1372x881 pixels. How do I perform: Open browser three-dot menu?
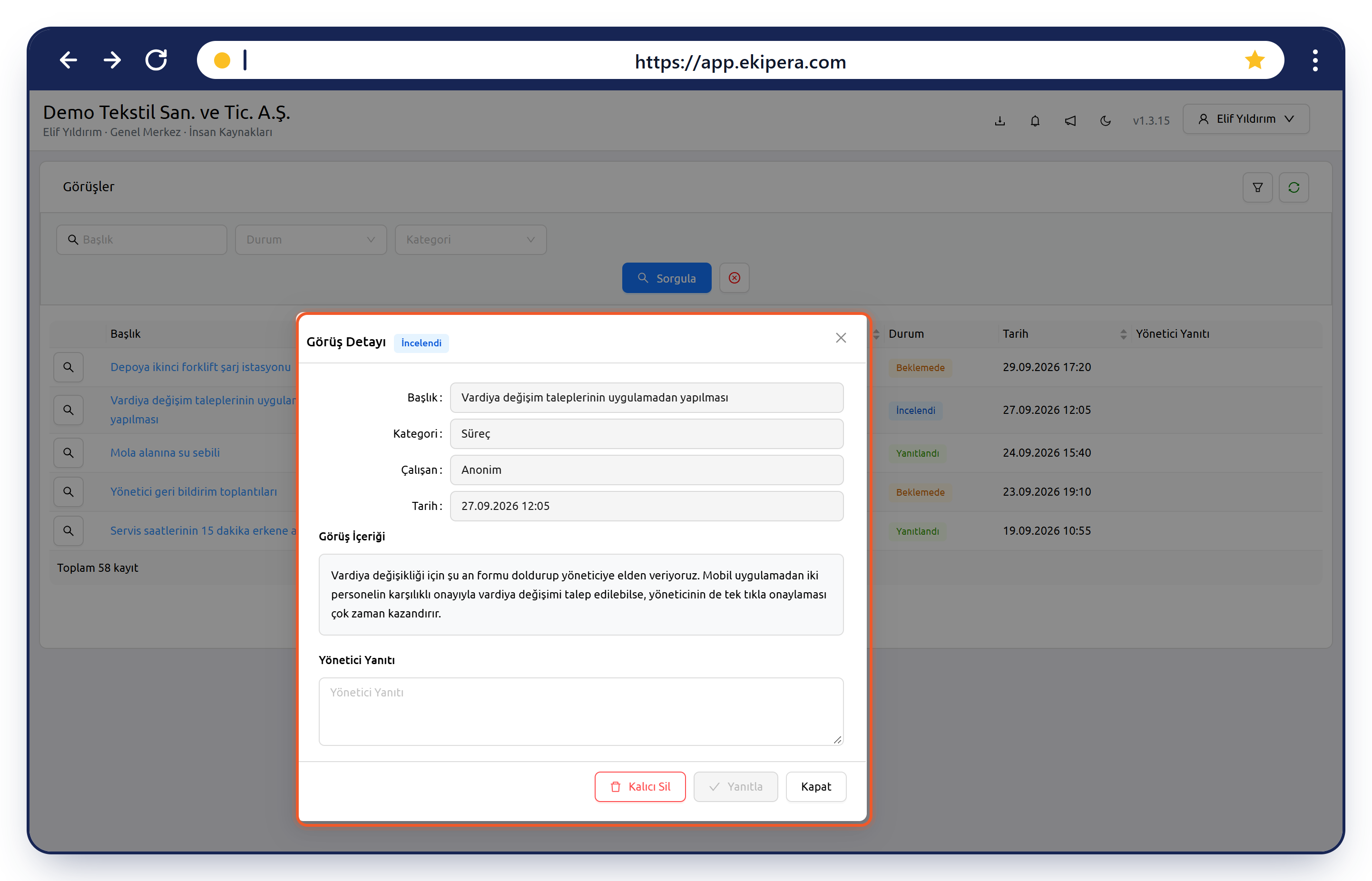tap(1315, 60)
